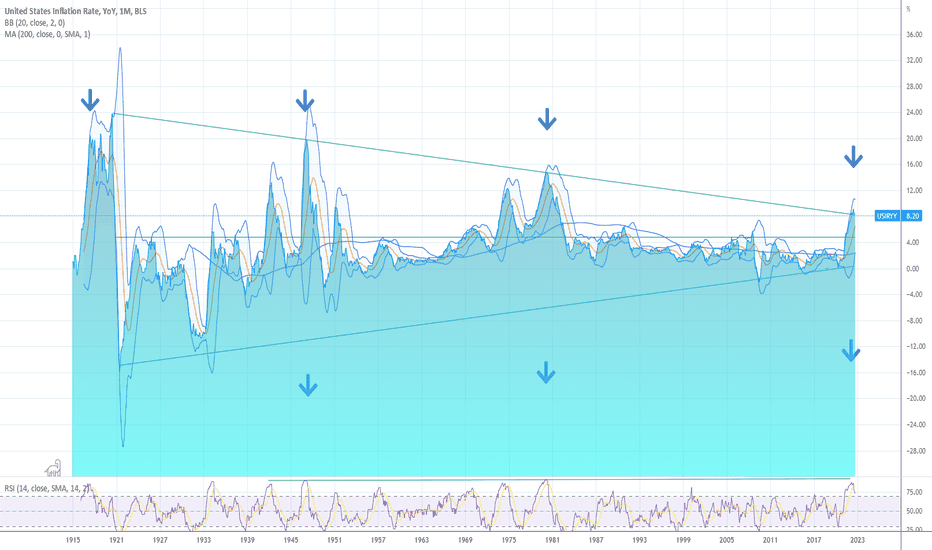932x550 pixels.
Task: Select the BB (20, close, 2, 0) indicator legend
Action: click(x=34, y=23)
